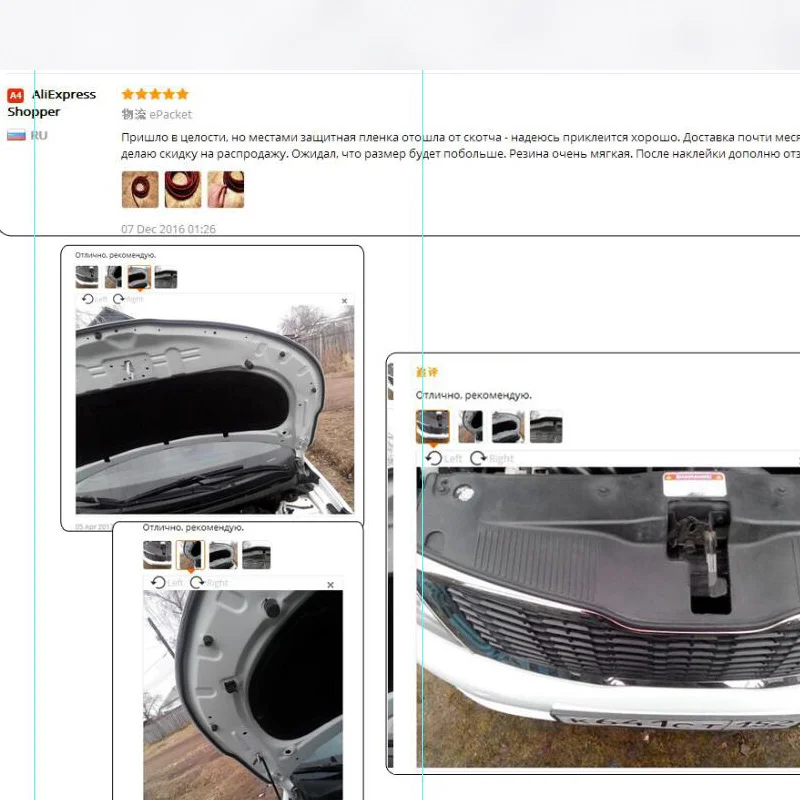Close the bottom hood-corner photo viewer

pos(331,585)
